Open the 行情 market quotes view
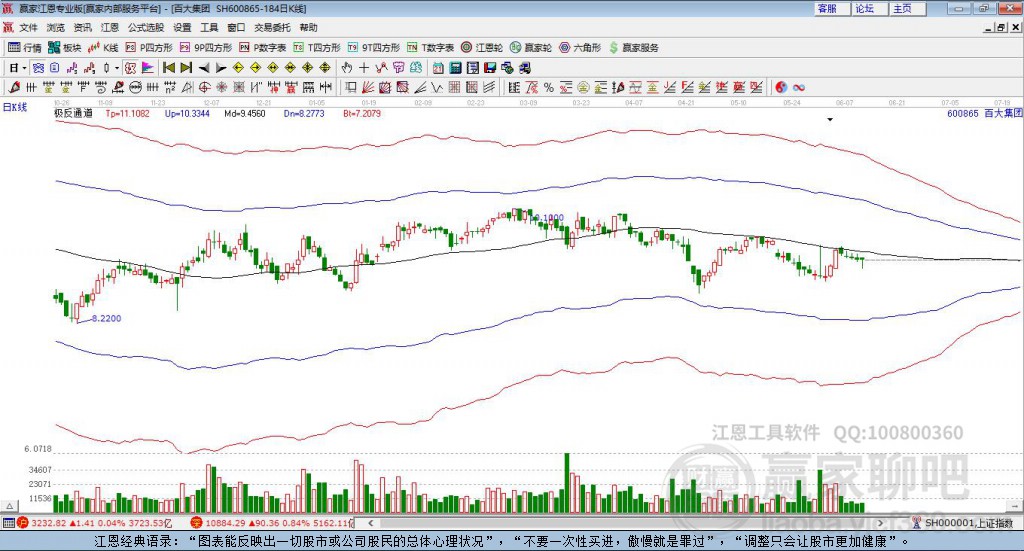This screenshot has width=1024, height=551. 24,48
